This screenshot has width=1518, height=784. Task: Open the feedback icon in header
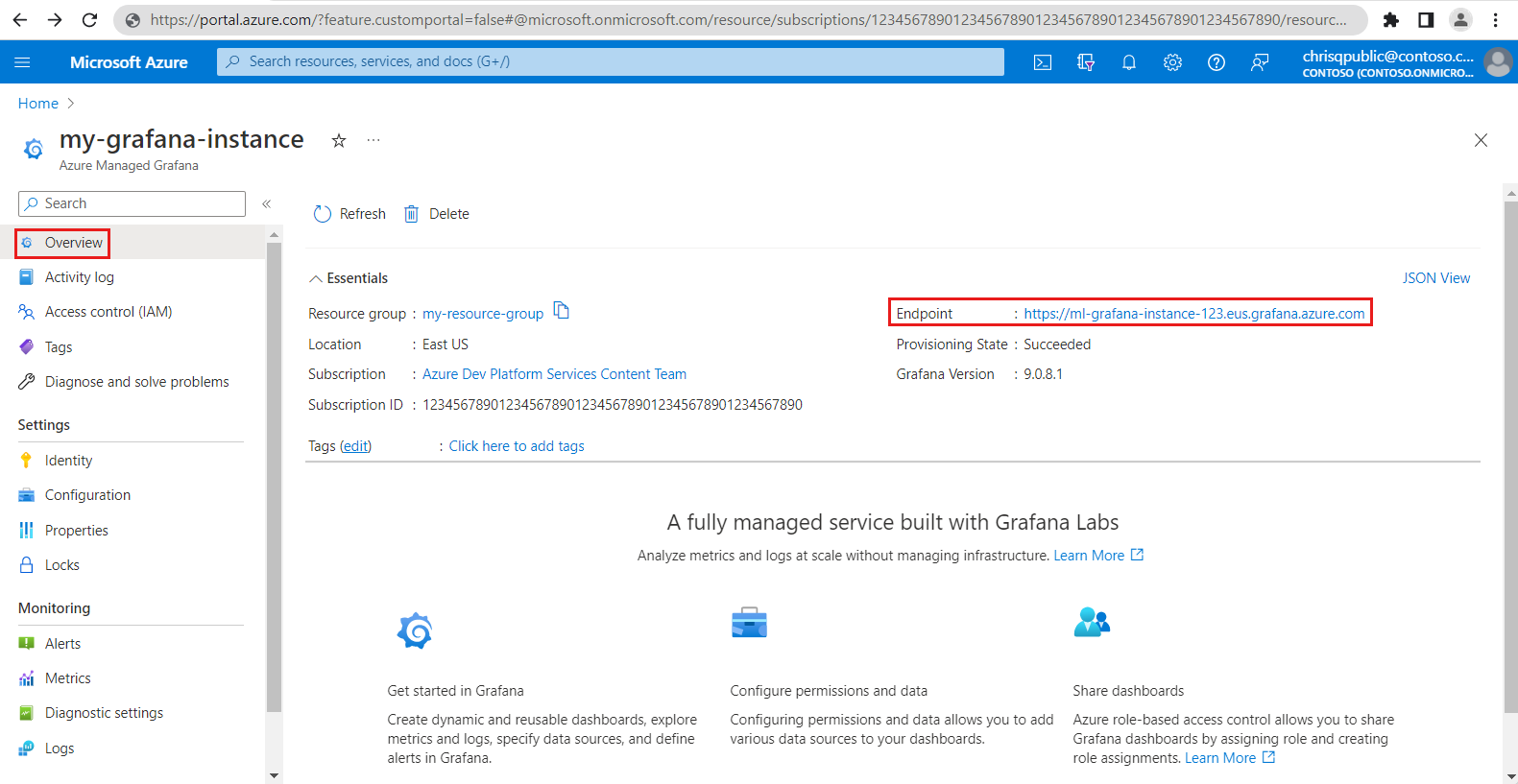tap(1260, 62)
